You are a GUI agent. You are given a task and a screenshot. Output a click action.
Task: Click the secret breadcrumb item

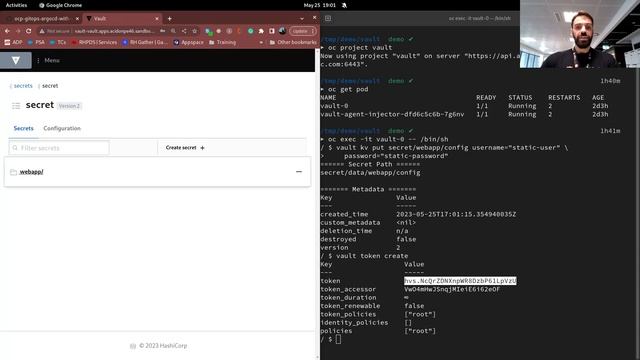(50, 86)
